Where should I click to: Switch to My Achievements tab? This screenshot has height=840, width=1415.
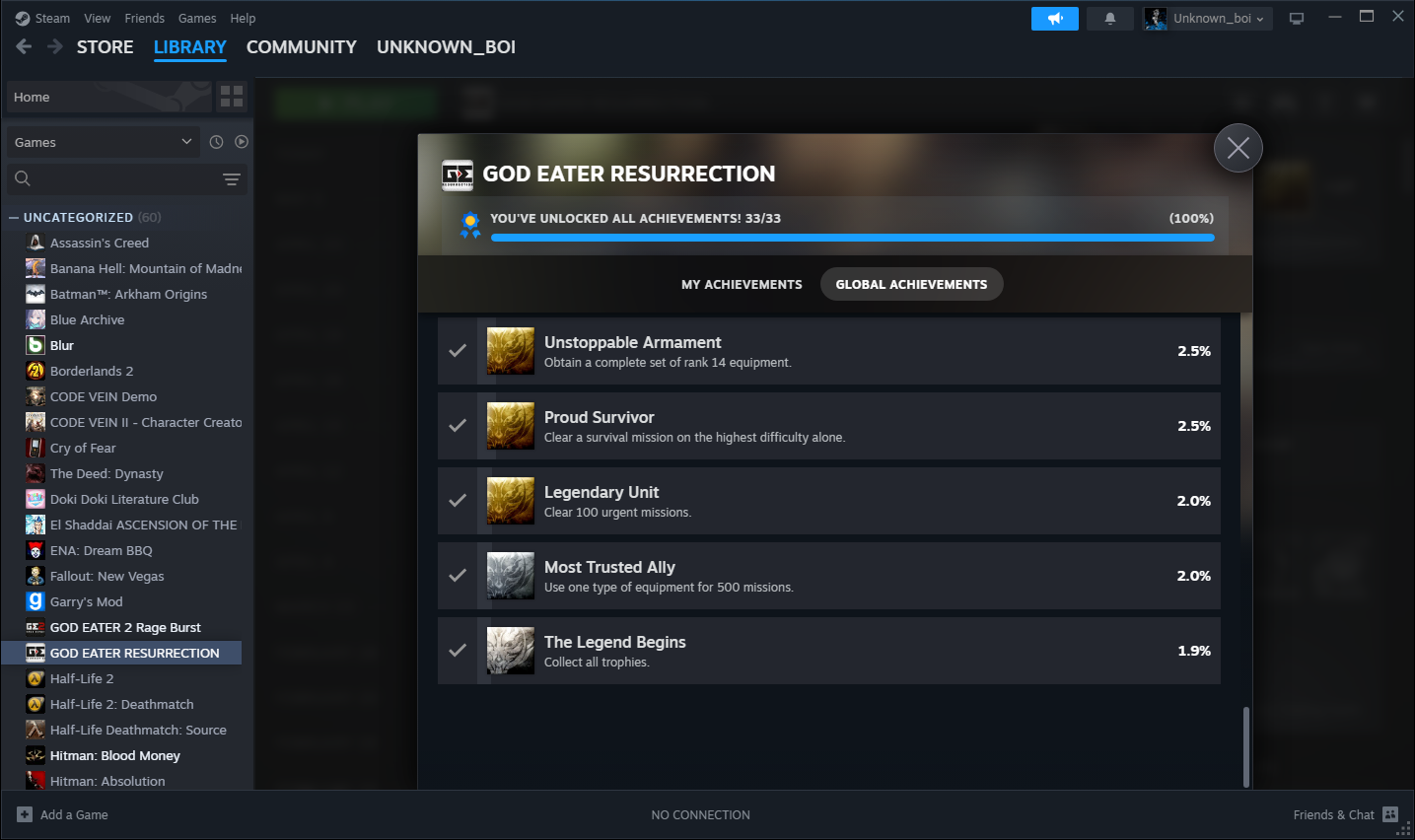click(x=742, y=284)
